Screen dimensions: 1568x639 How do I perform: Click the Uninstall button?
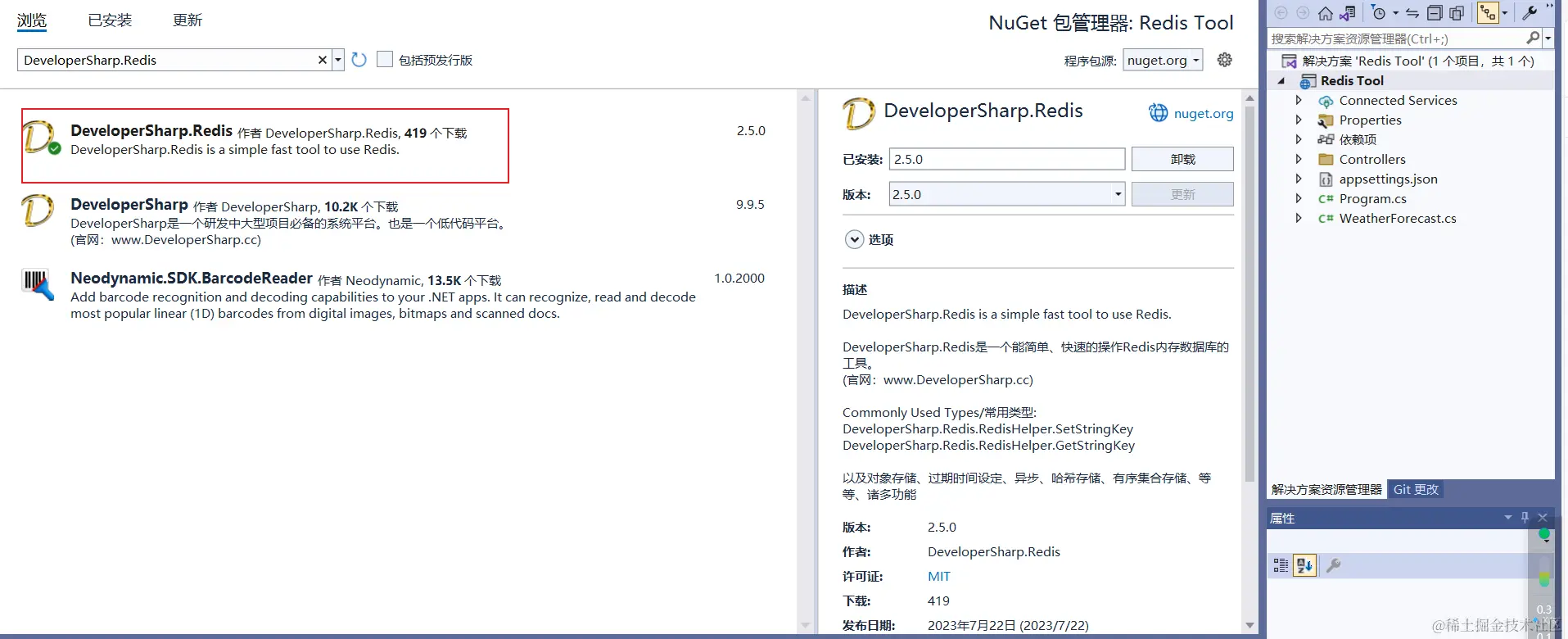point(1182,159)
